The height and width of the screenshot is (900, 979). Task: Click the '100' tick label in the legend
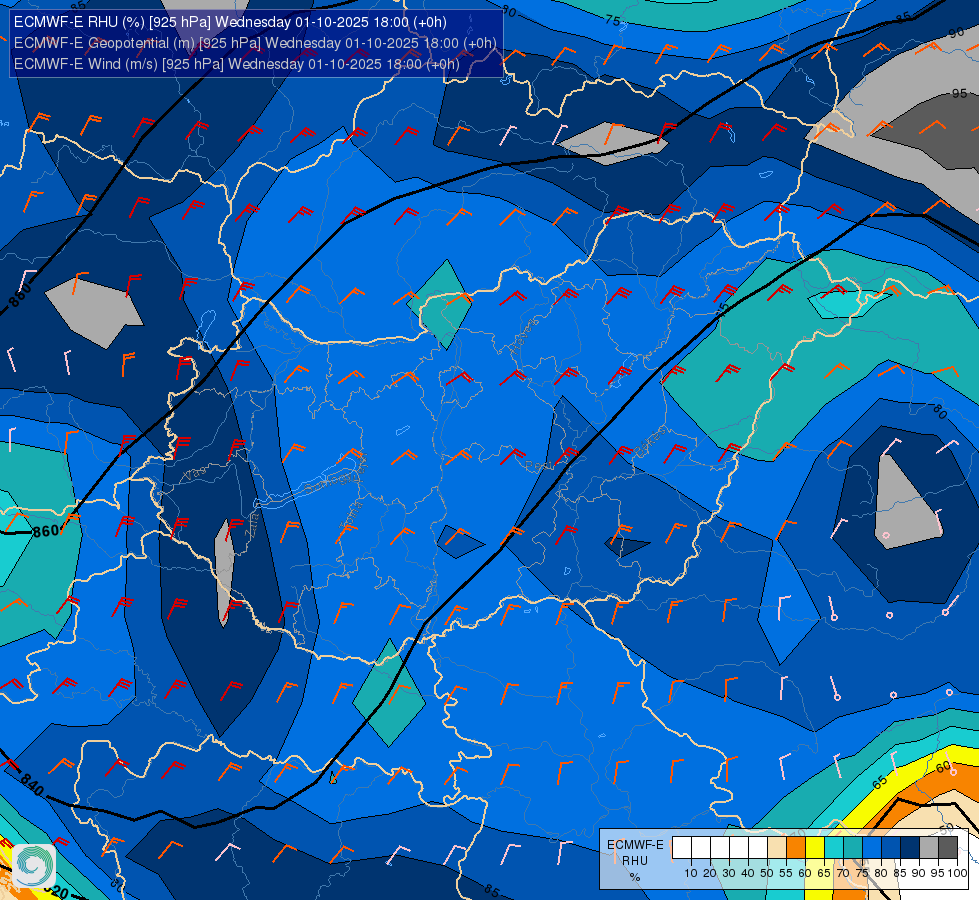[x=957, y=873]
